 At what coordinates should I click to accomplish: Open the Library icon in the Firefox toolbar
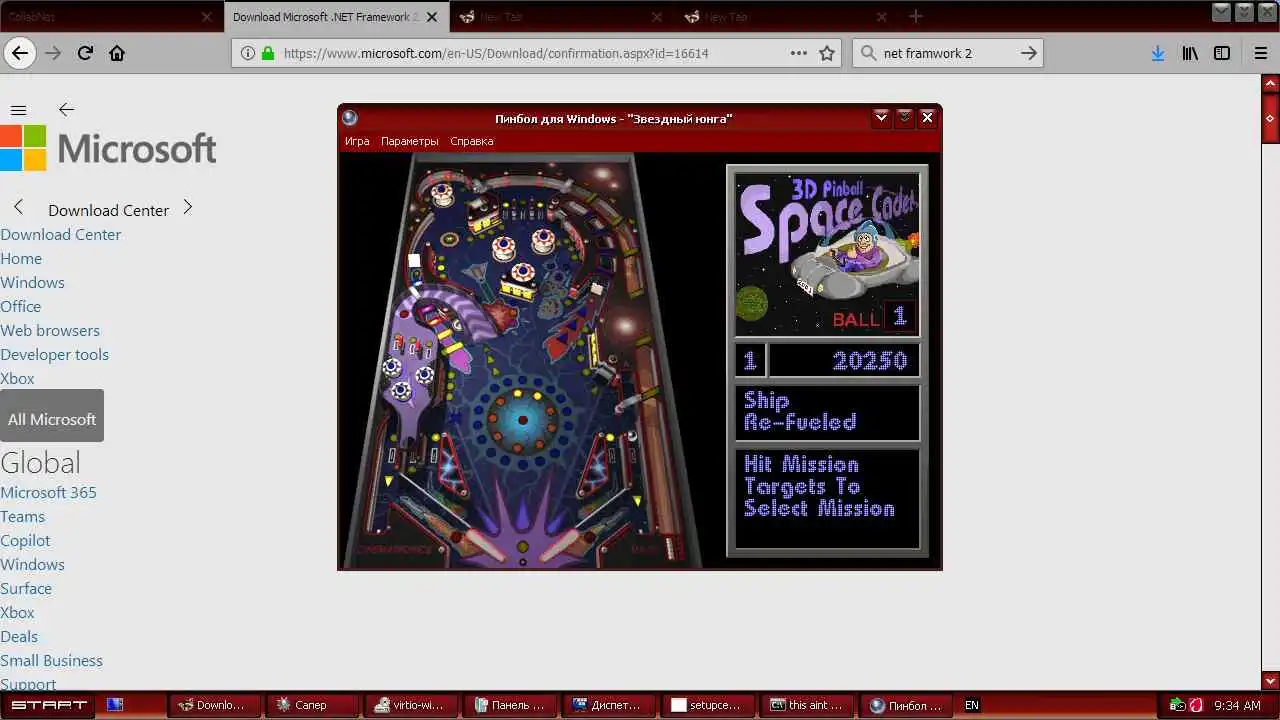pos(1190,53)
